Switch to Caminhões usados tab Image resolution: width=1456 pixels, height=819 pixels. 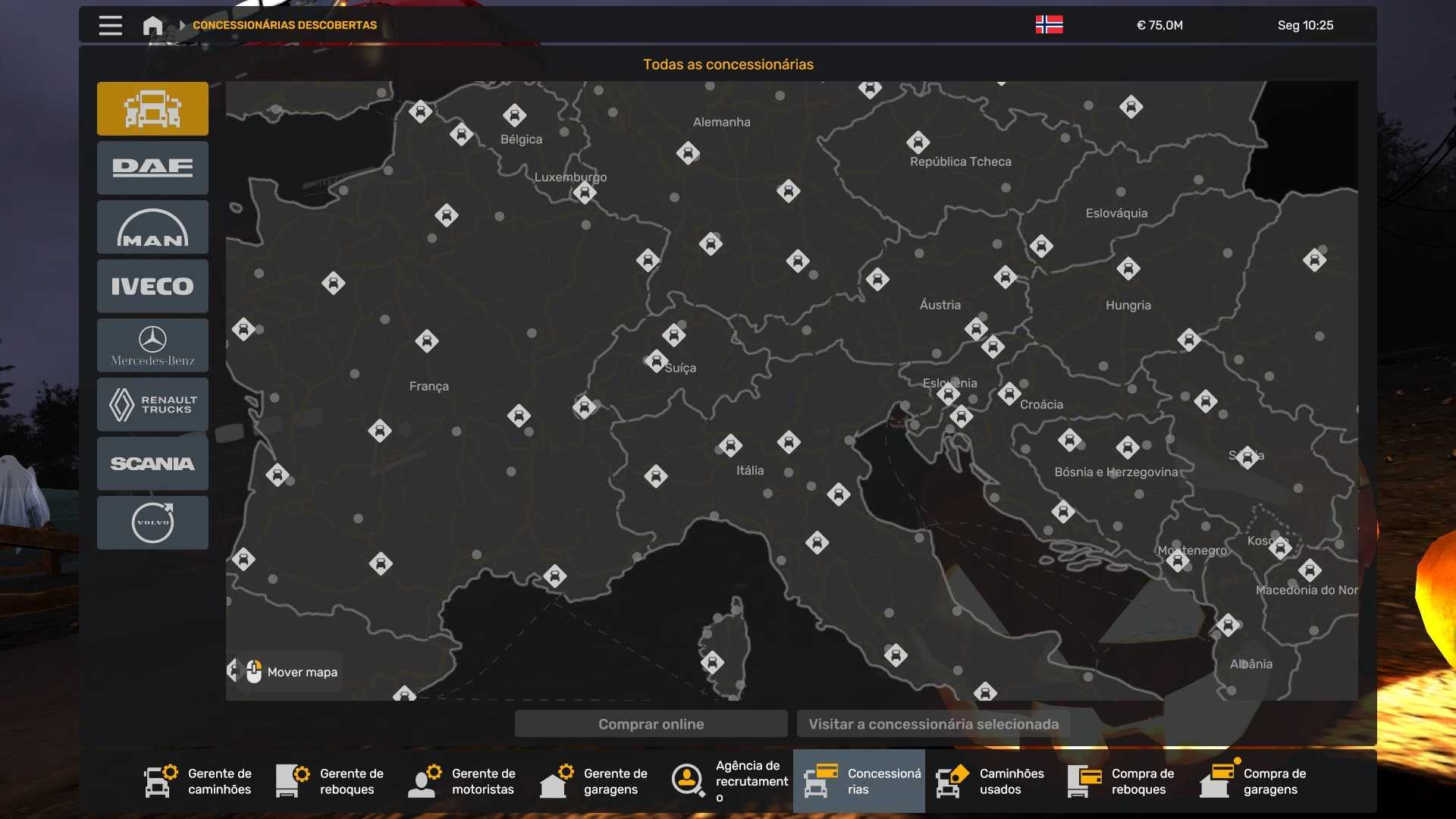[990, 781]
